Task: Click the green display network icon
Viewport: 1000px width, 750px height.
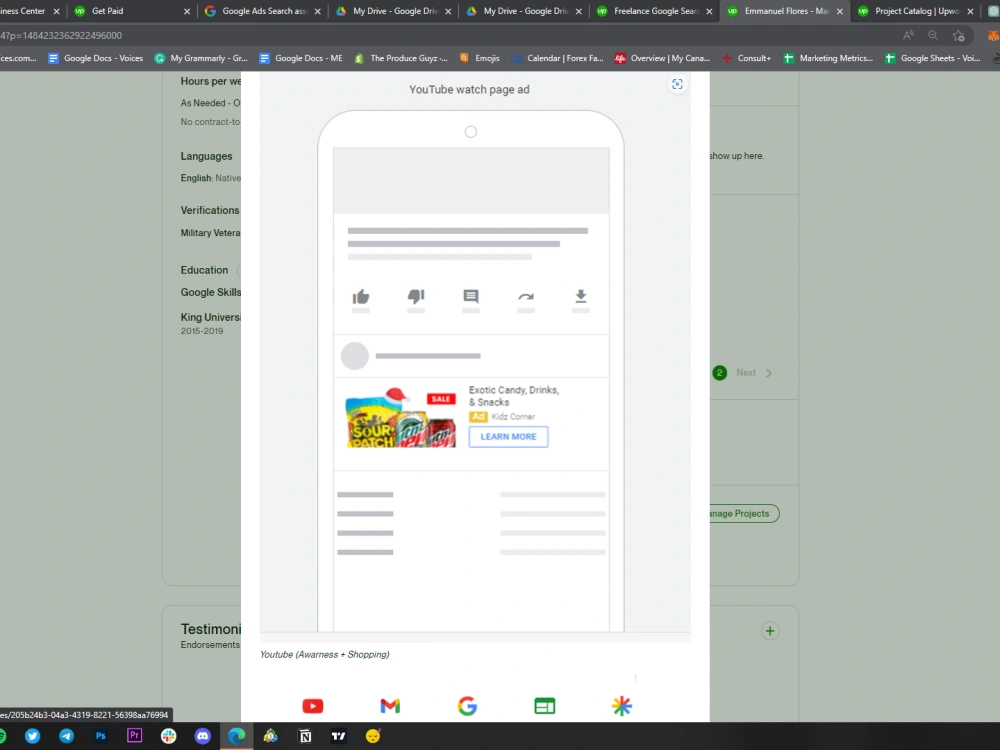Action: (545, 706)
